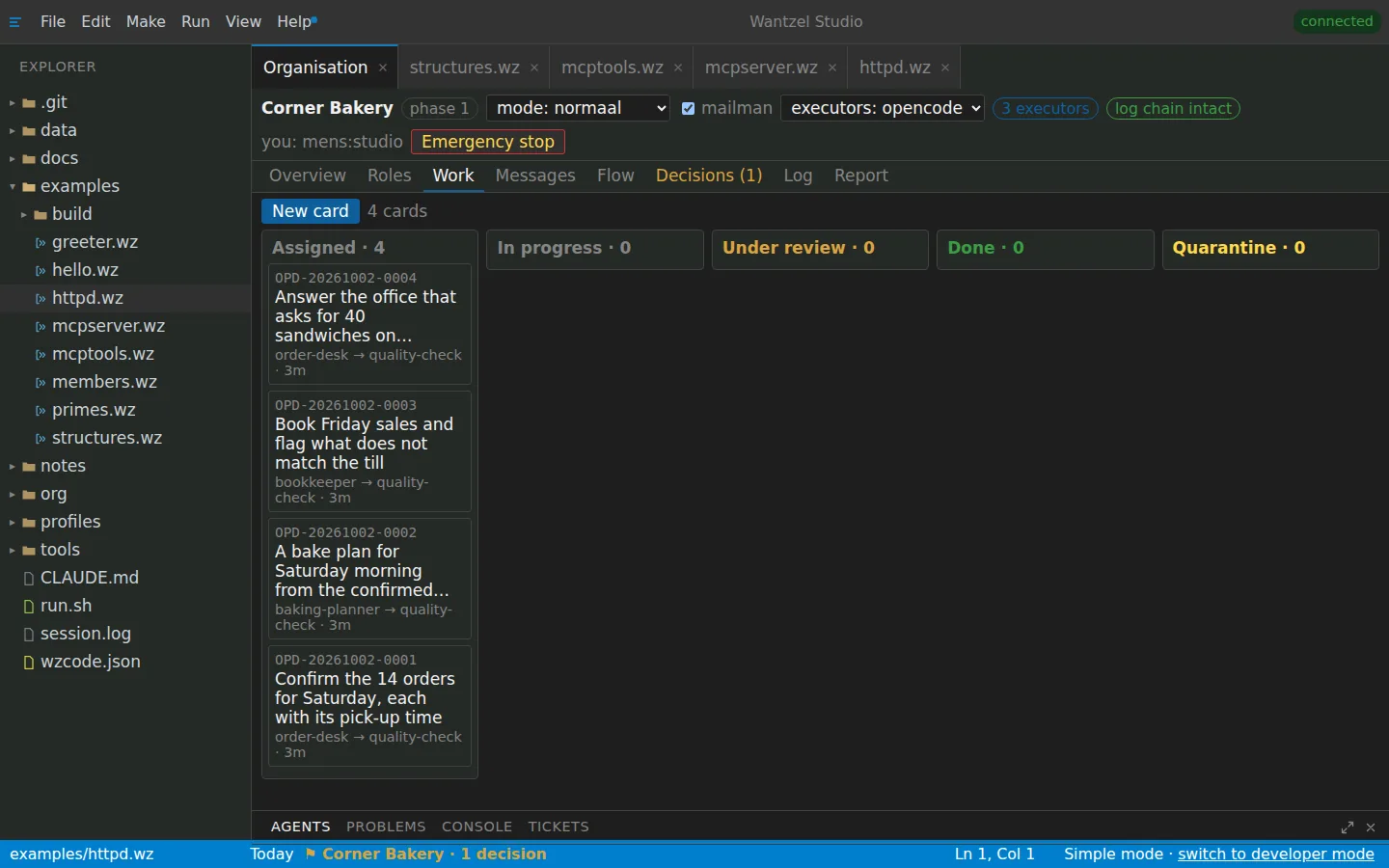Viewport: 1389px width, 868px height.
Task: Click the 3 executors badge
Action: (1046, 109)
